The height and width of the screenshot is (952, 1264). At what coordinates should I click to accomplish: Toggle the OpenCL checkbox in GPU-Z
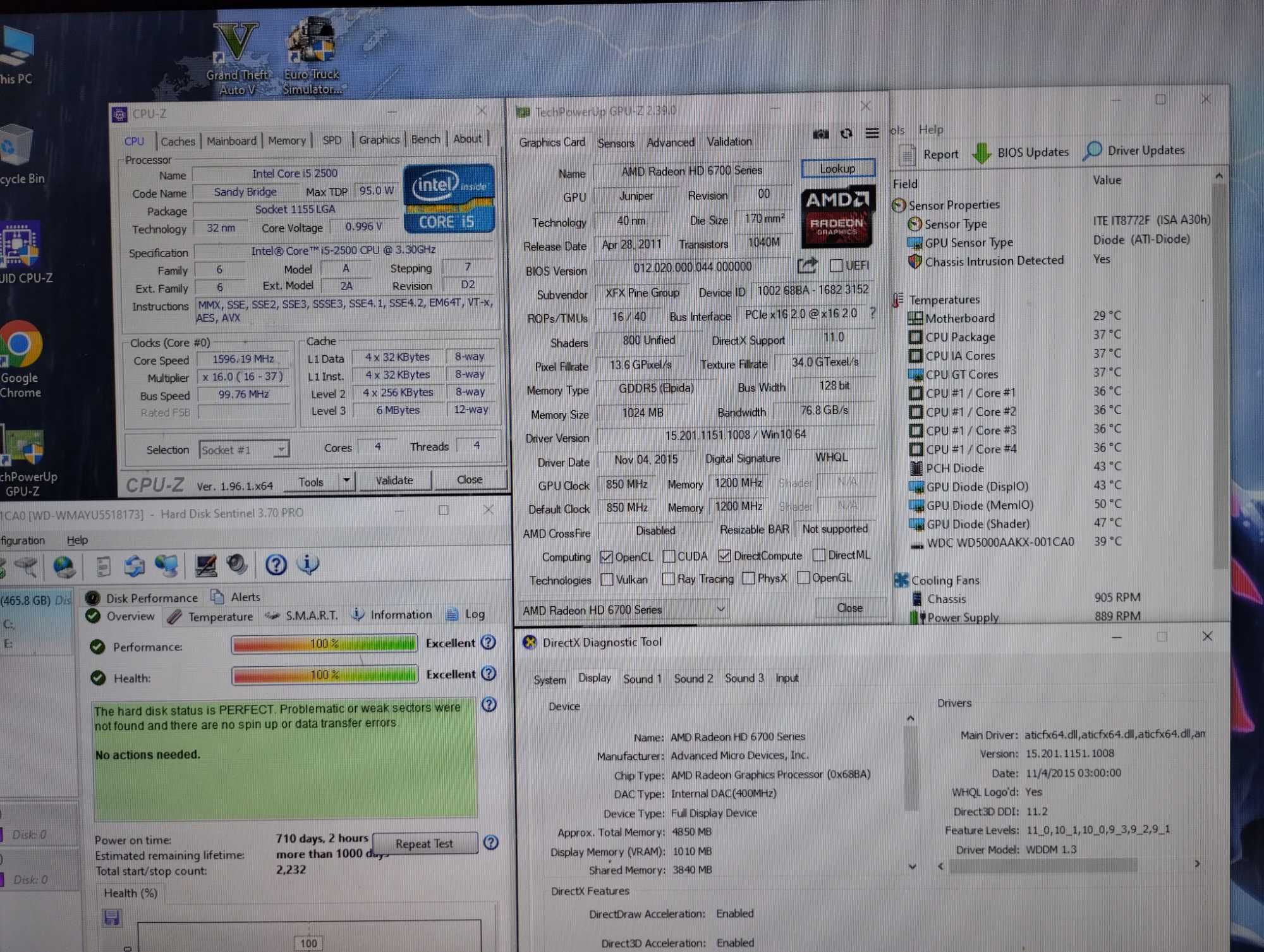coord(607,557)
